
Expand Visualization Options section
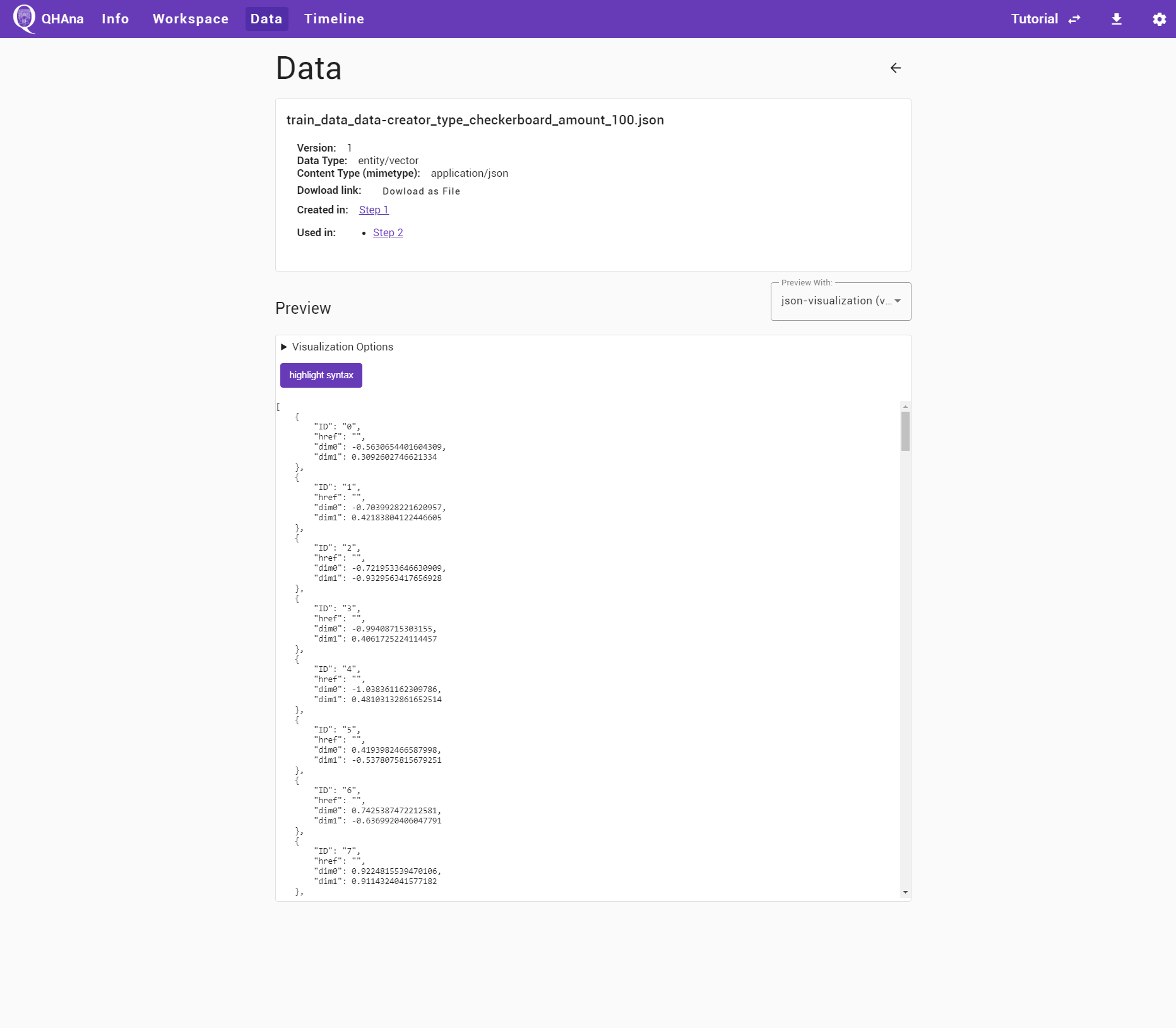[x=337, y=347]
